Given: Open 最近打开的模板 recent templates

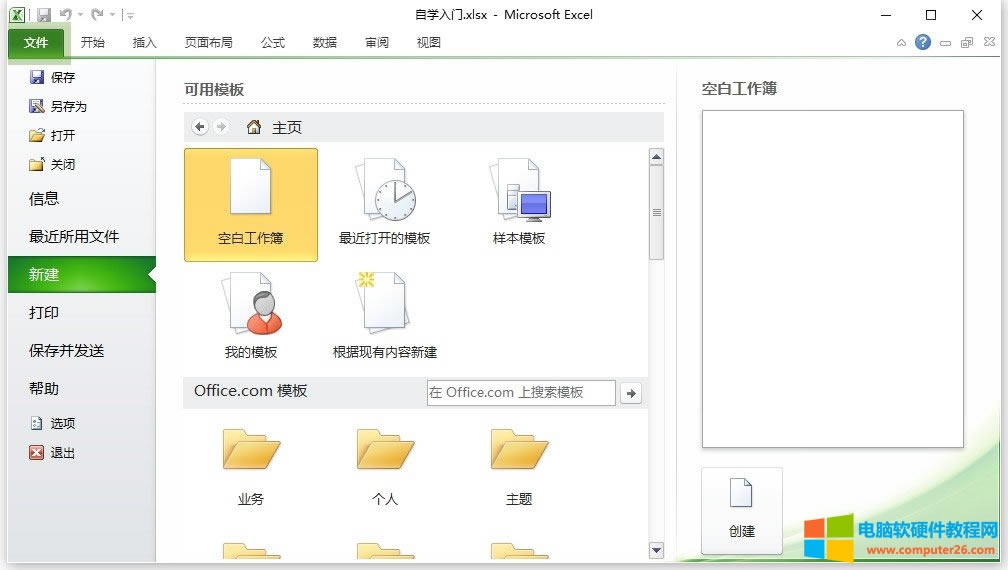Looking at the screenshot, I should [384, 204].
